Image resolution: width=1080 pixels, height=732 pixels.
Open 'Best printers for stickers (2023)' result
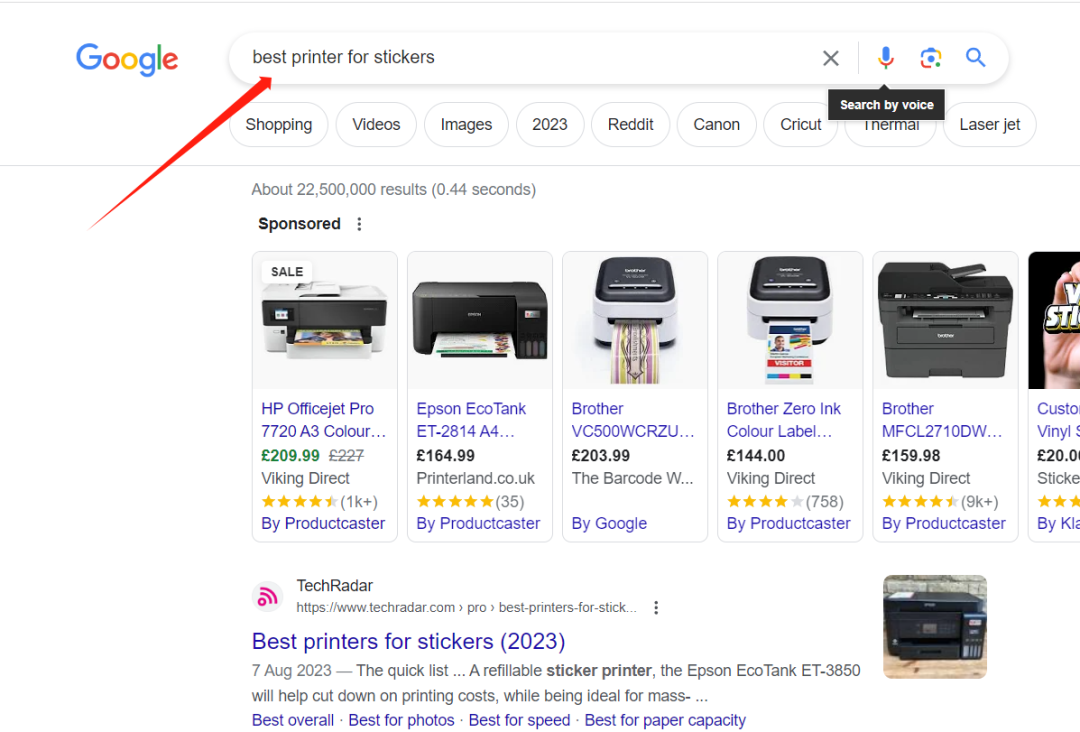pos(408,641)
